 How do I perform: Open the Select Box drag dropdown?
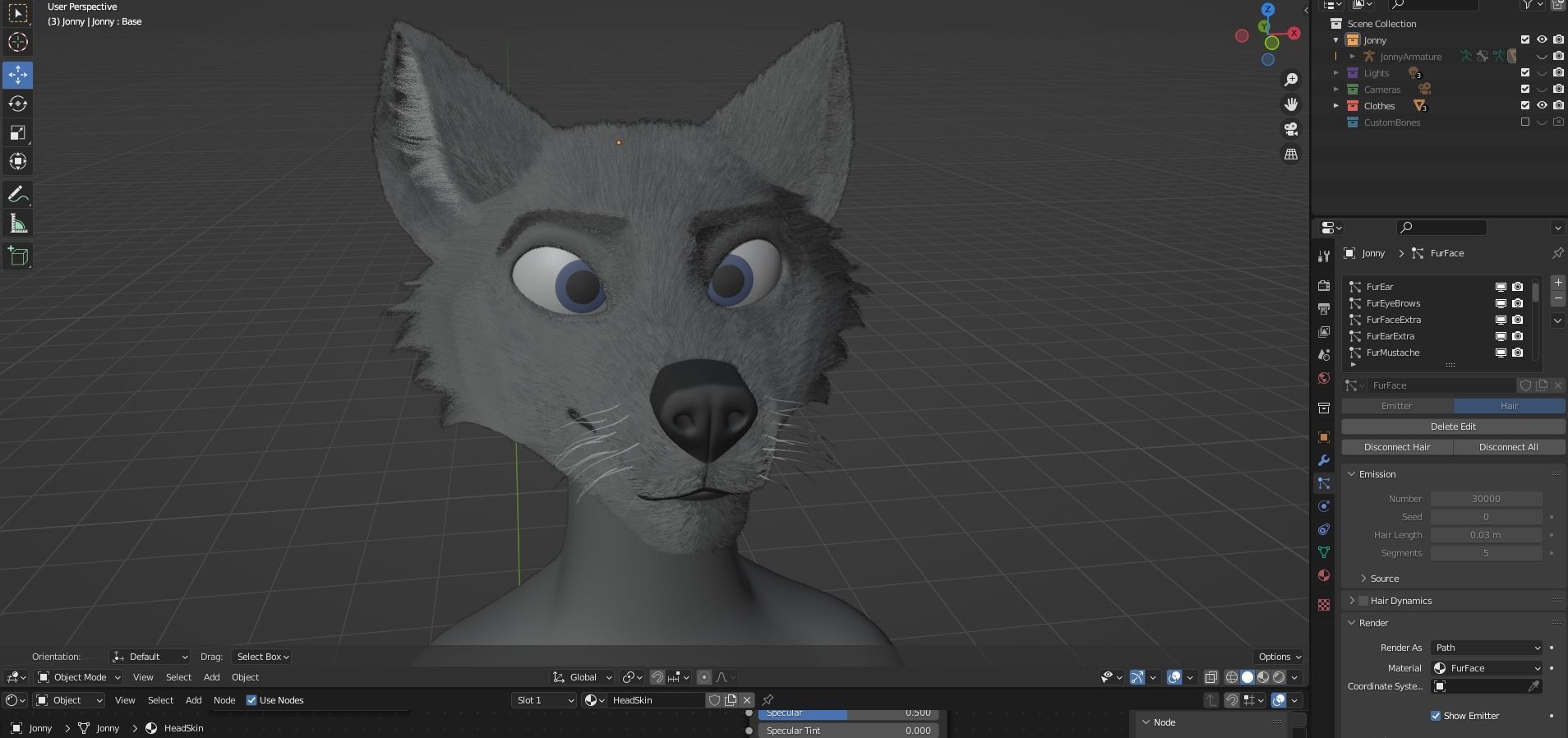[262, 657]
